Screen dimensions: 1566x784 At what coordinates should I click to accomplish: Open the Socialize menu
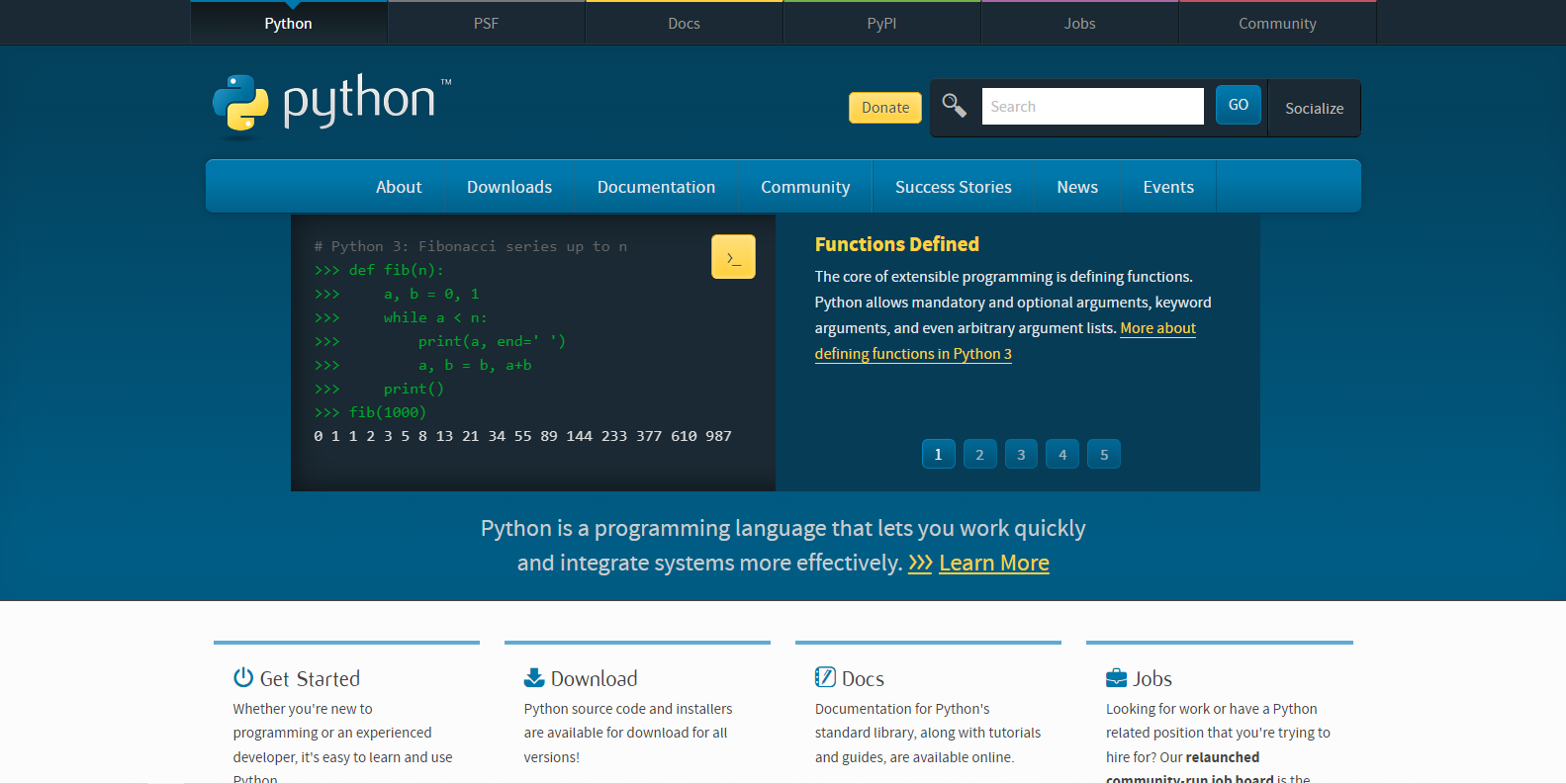pos(1314,109)
